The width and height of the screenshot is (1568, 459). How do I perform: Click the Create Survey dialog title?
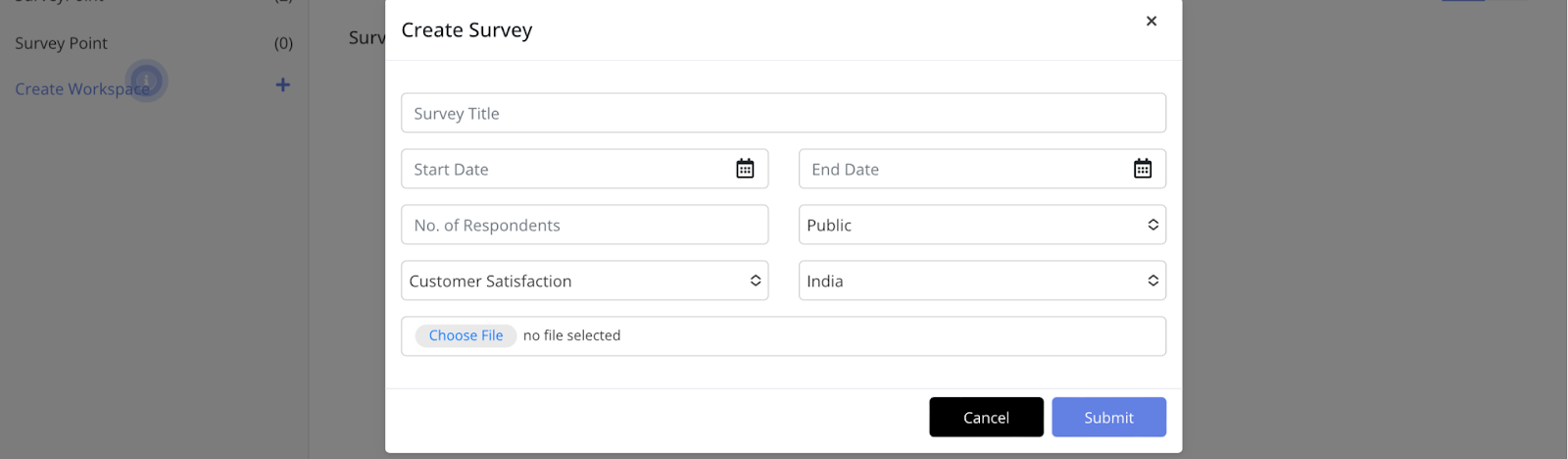click(x=466, y=30)
